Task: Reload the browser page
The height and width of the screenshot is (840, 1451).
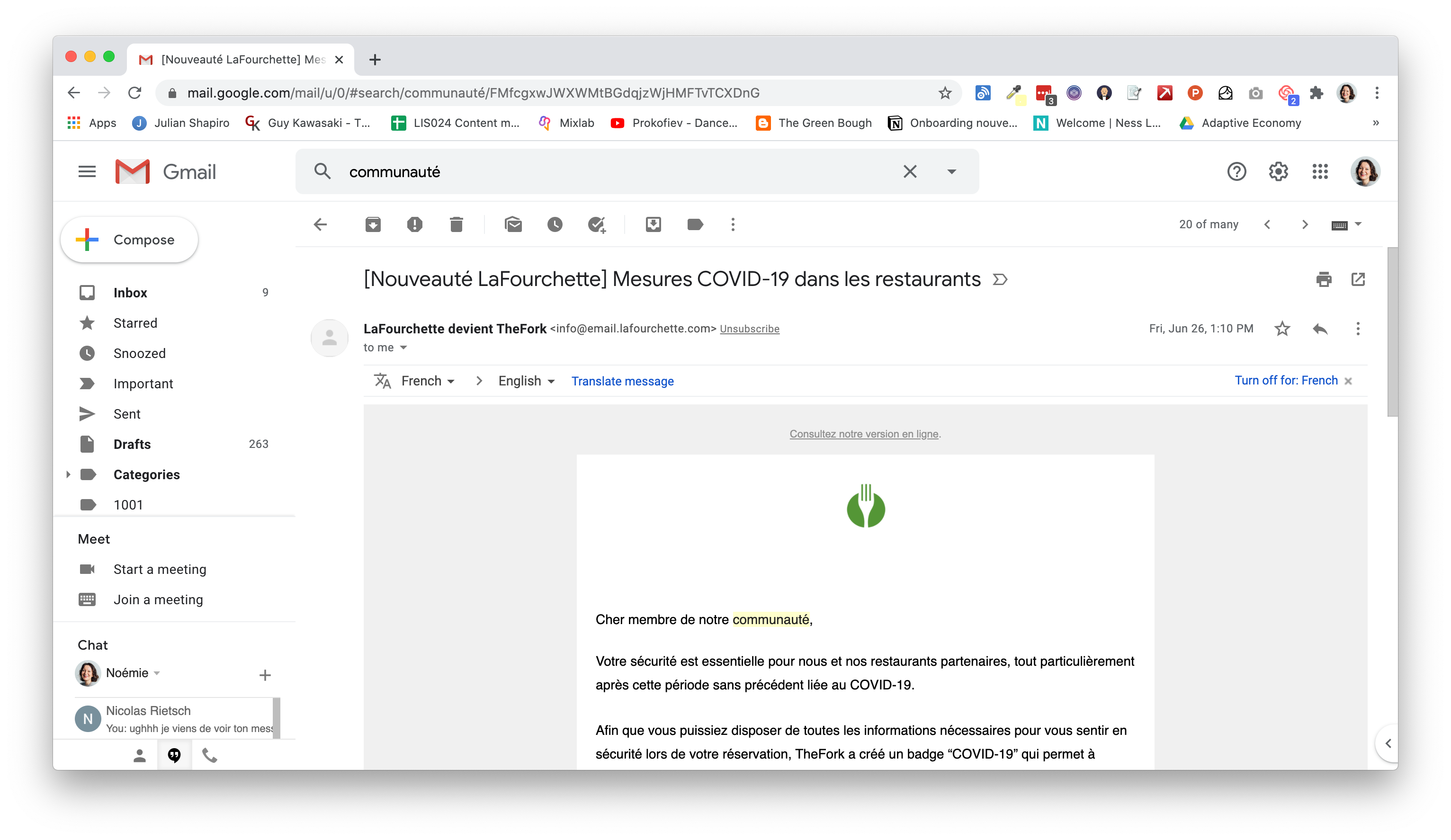Action: (x=135, y=93)
